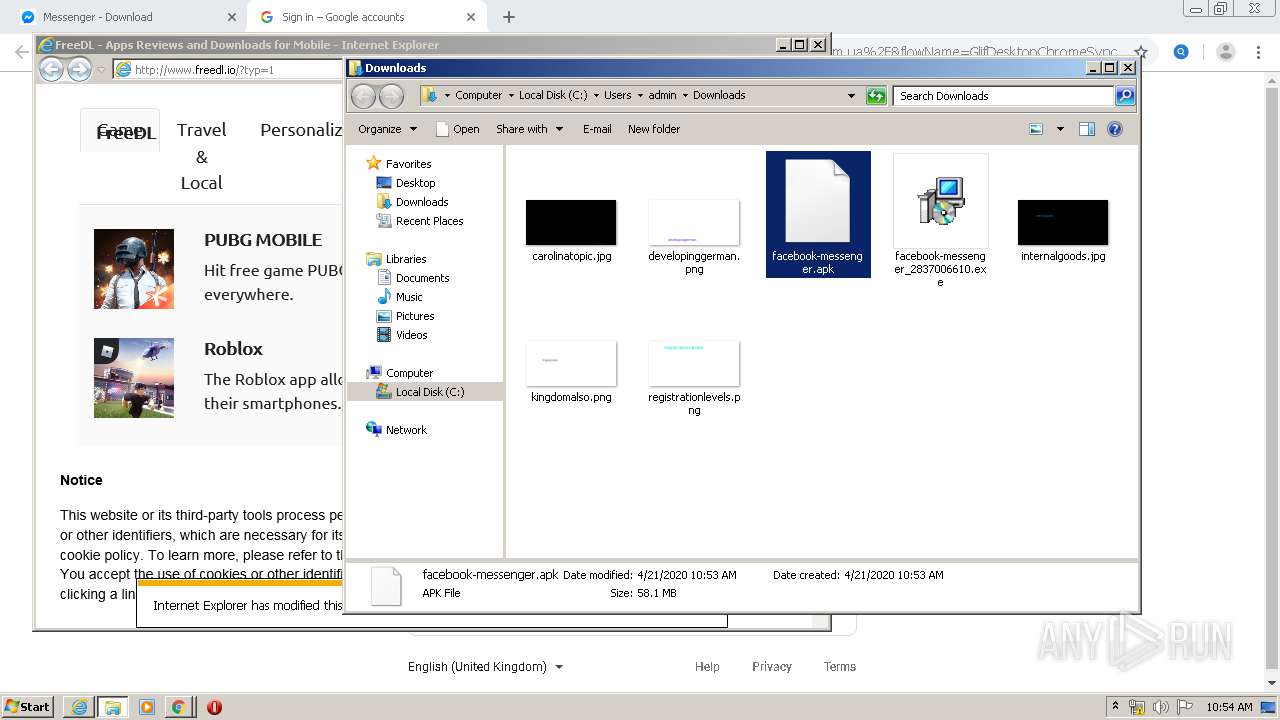Select the facebook-messenger.apk file
1280x720 pixels.
(x=817, y=214)
